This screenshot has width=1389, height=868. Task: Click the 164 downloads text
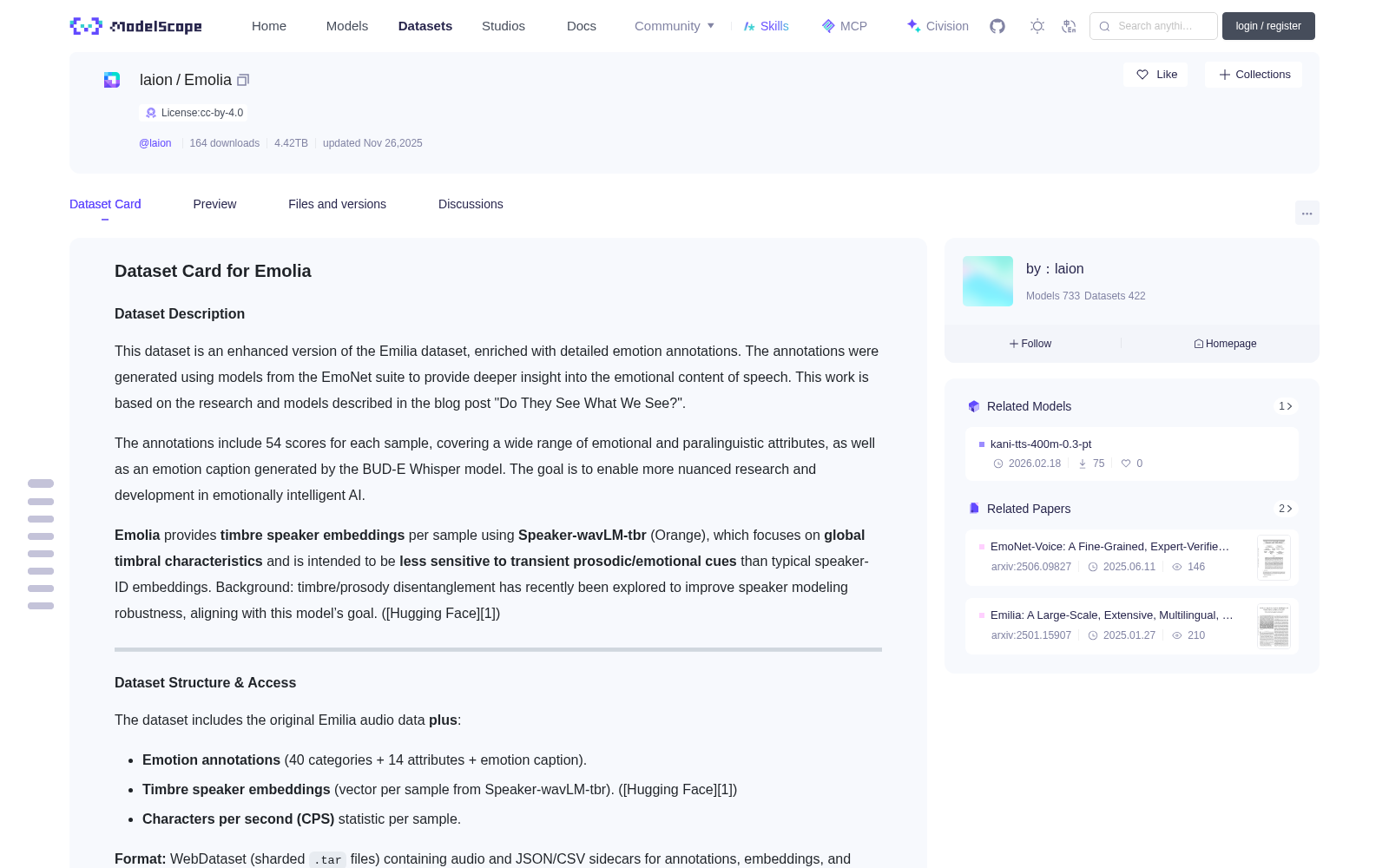point(225,143)
